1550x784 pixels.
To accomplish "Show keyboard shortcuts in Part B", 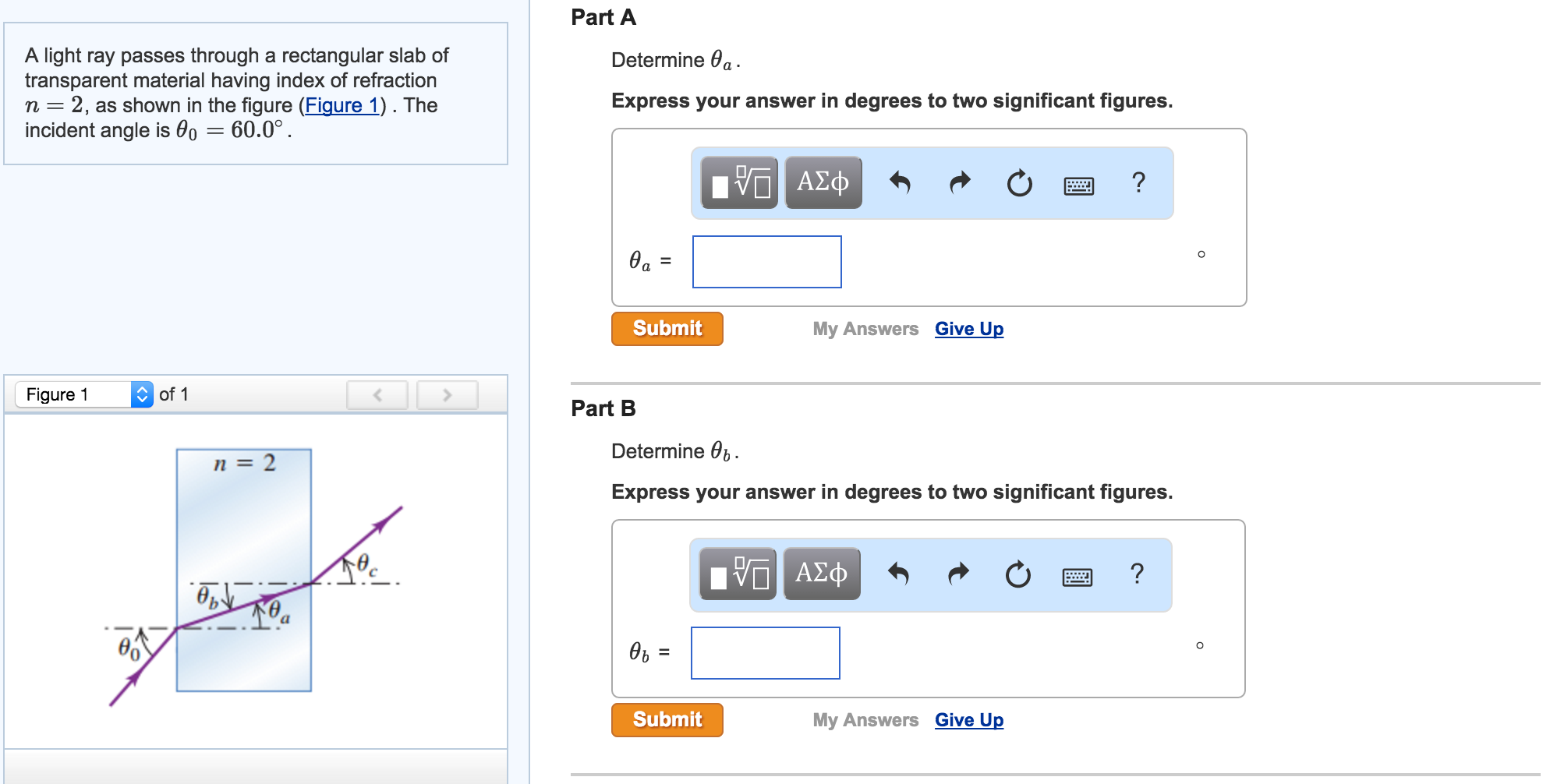I will click(1078, 577).
